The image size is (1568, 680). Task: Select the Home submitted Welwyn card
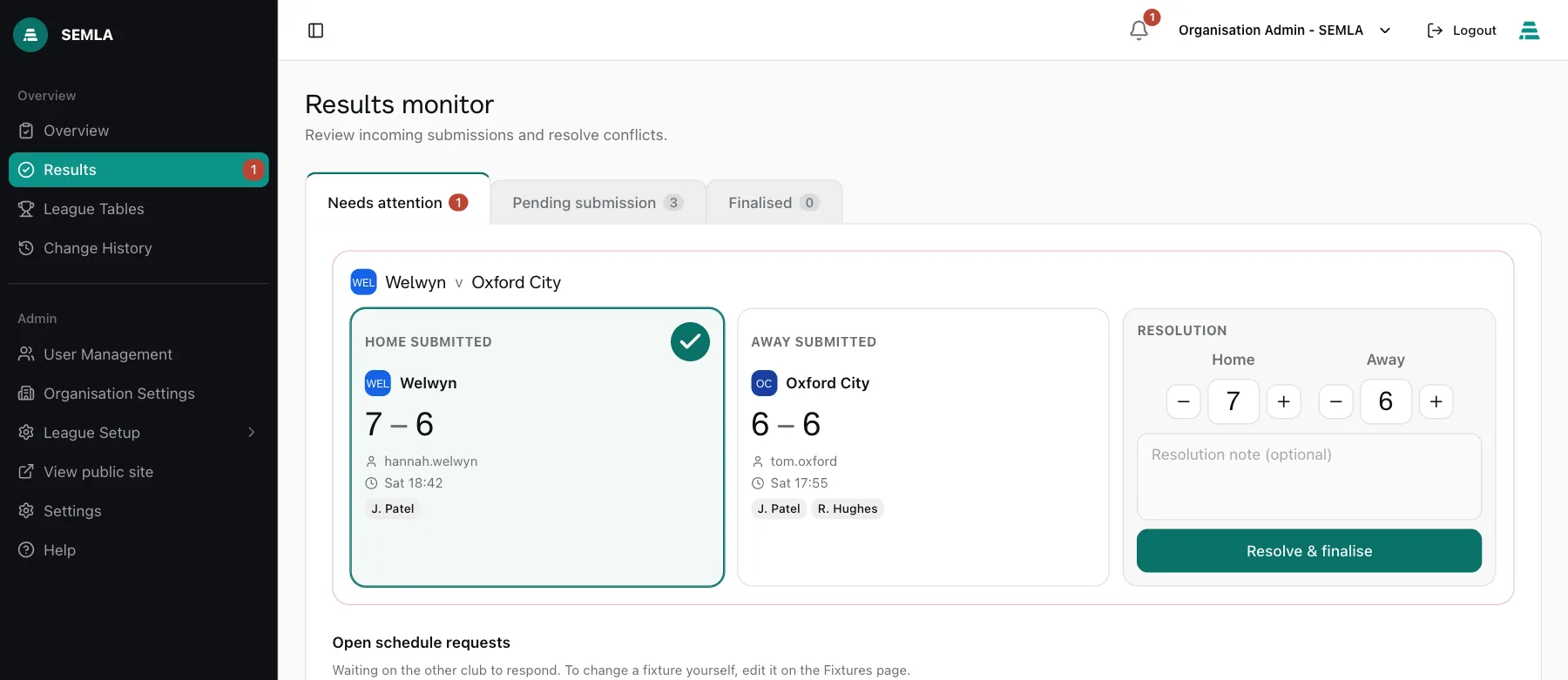click(x=537, y=448)
